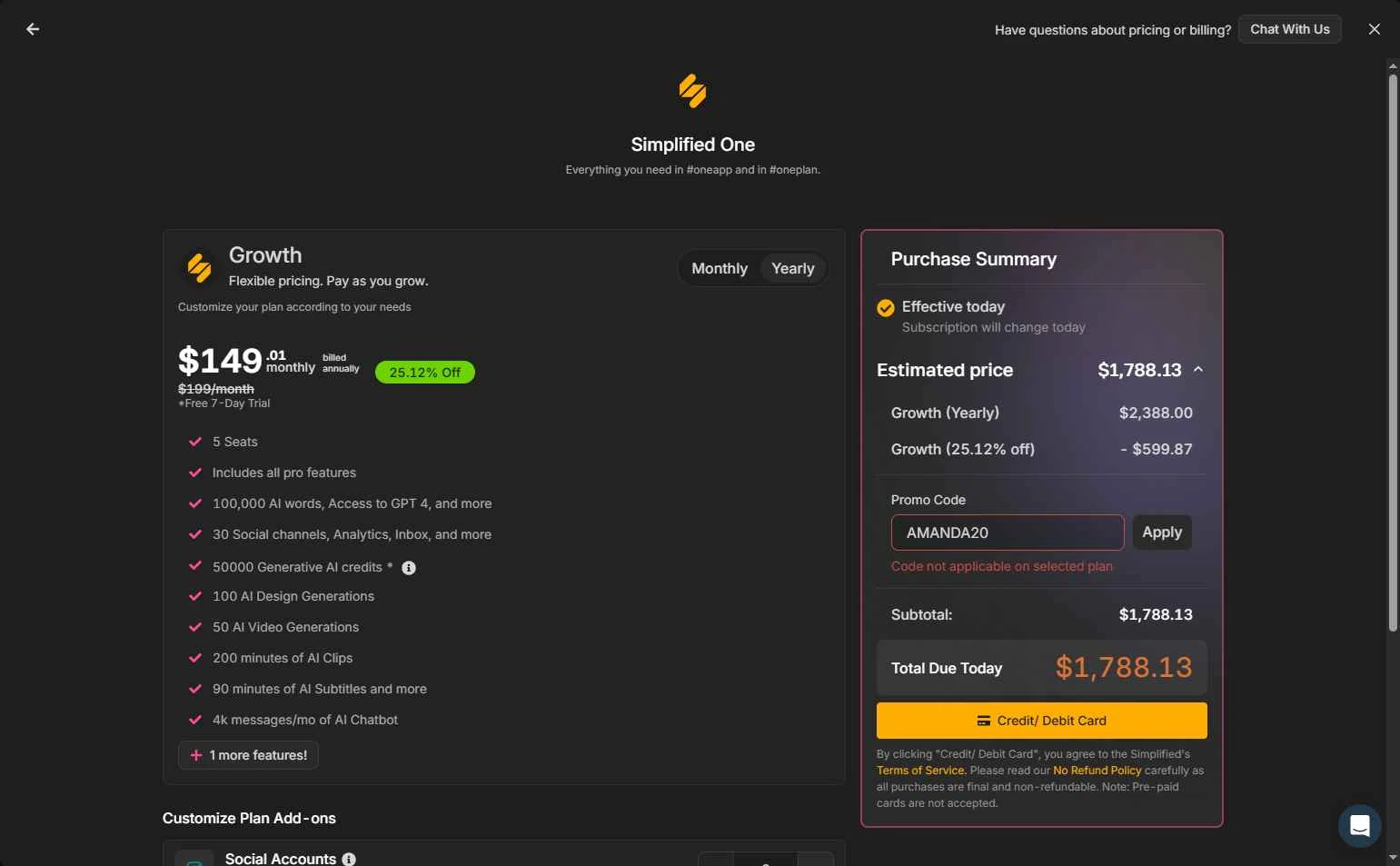
Task: Click plus icon on more features button
Action: click(x=195, y=755)
